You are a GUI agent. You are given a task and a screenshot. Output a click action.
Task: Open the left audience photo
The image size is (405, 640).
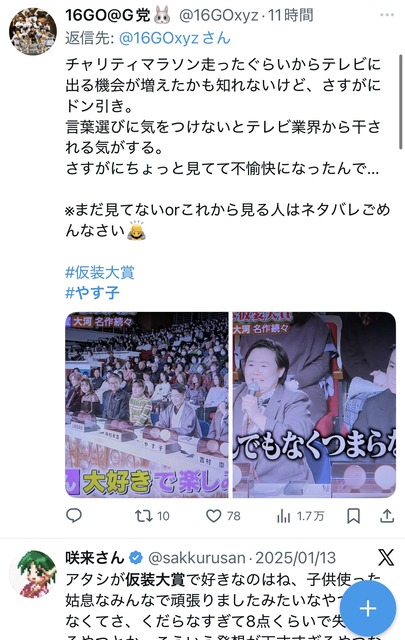pyautogui.click(x=147, y=405)
